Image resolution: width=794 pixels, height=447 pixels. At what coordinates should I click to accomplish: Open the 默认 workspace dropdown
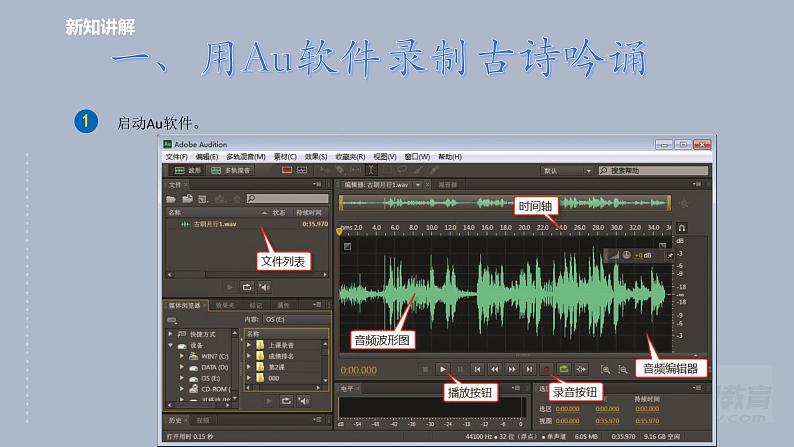pos(566,171)
